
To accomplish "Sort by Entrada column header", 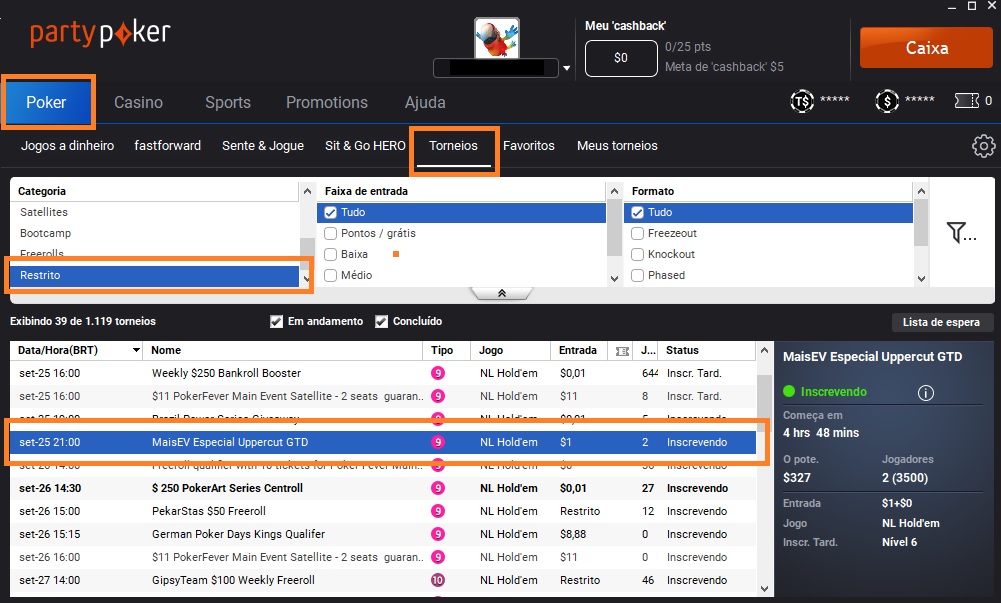I will tap(578, 350).
